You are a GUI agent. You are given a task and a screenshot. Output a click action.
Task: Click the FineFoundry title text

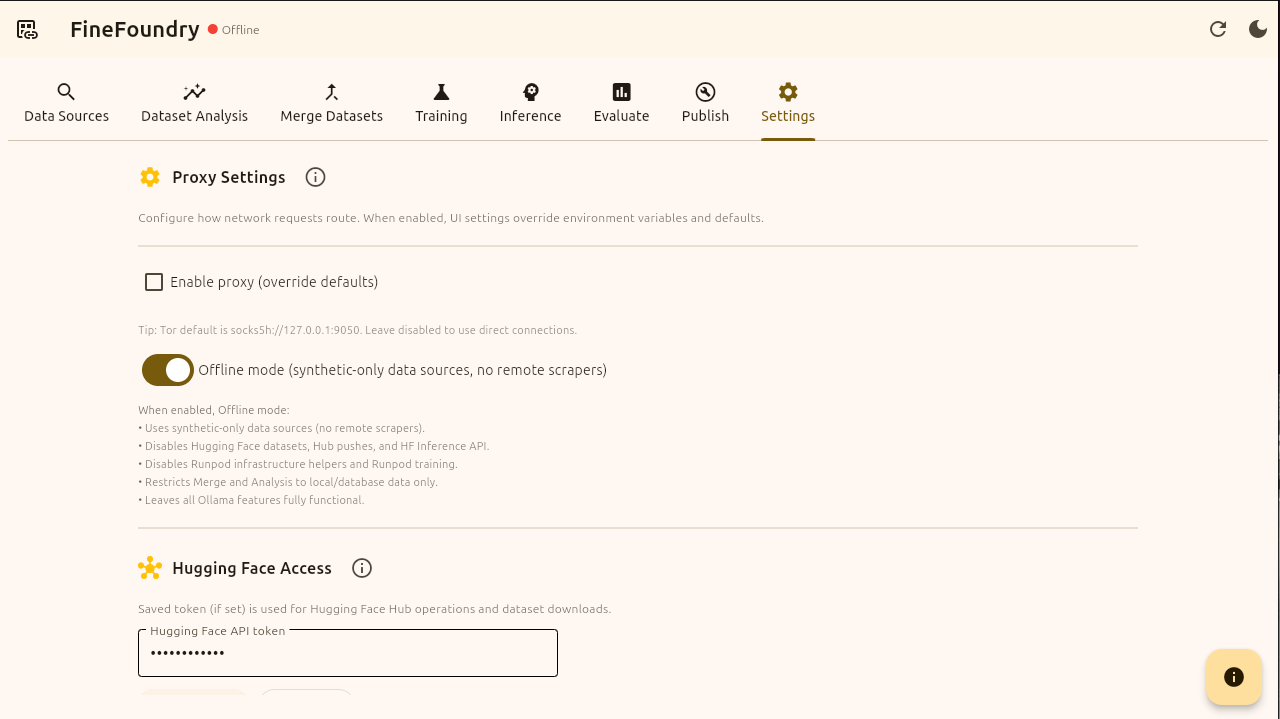135,29
